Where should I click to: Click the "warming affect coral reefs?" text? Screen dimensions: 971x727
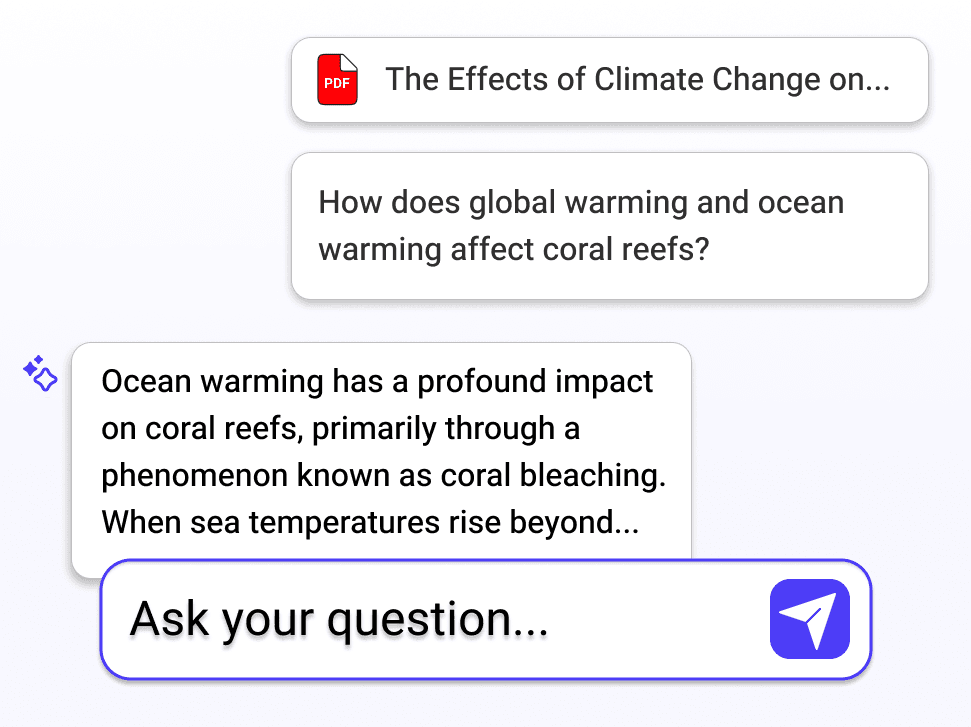click(x=514, y=249)
